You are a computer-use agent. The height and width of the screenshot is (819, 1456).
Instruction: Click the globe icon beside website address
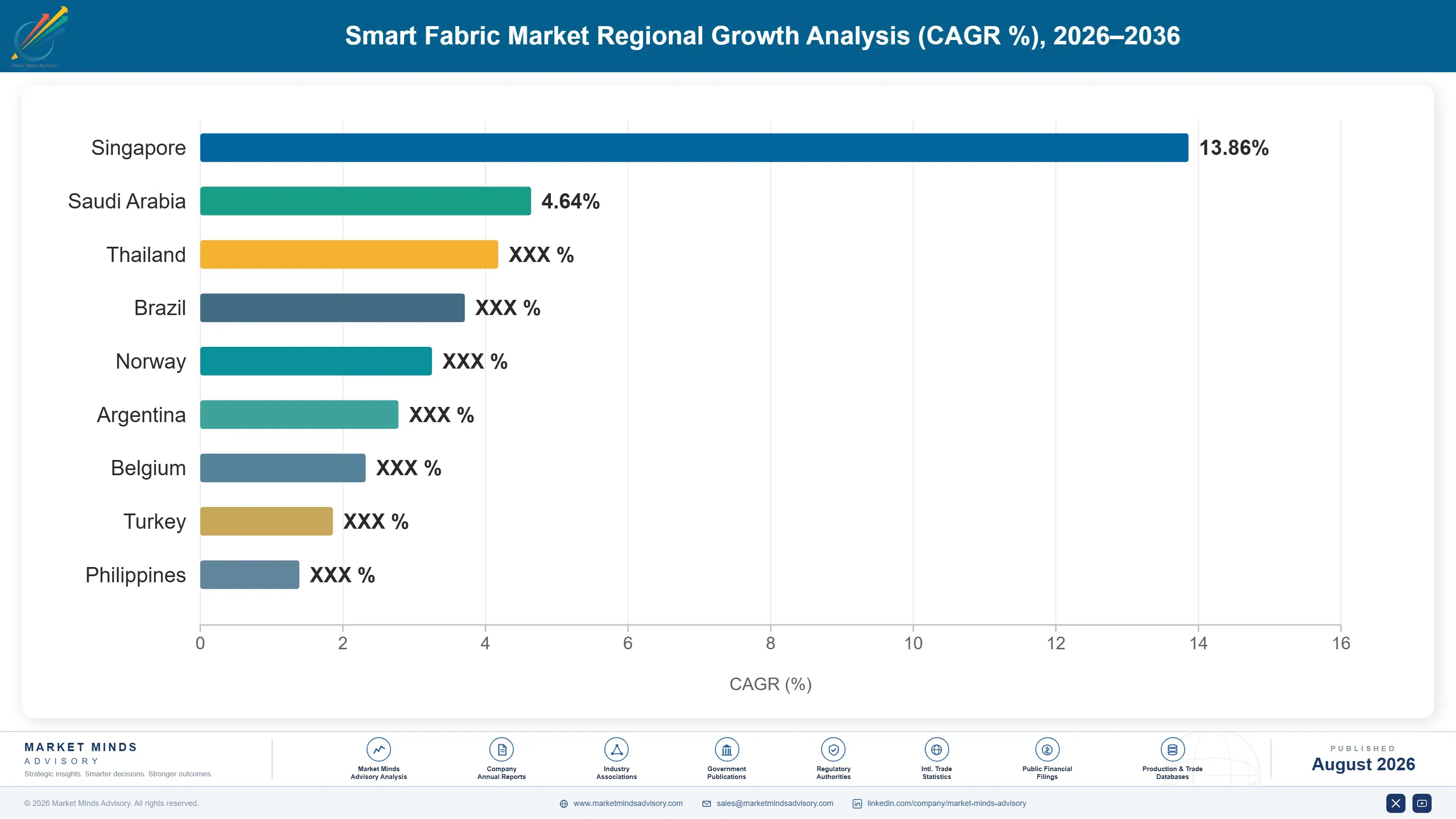(x=563, y=804)
